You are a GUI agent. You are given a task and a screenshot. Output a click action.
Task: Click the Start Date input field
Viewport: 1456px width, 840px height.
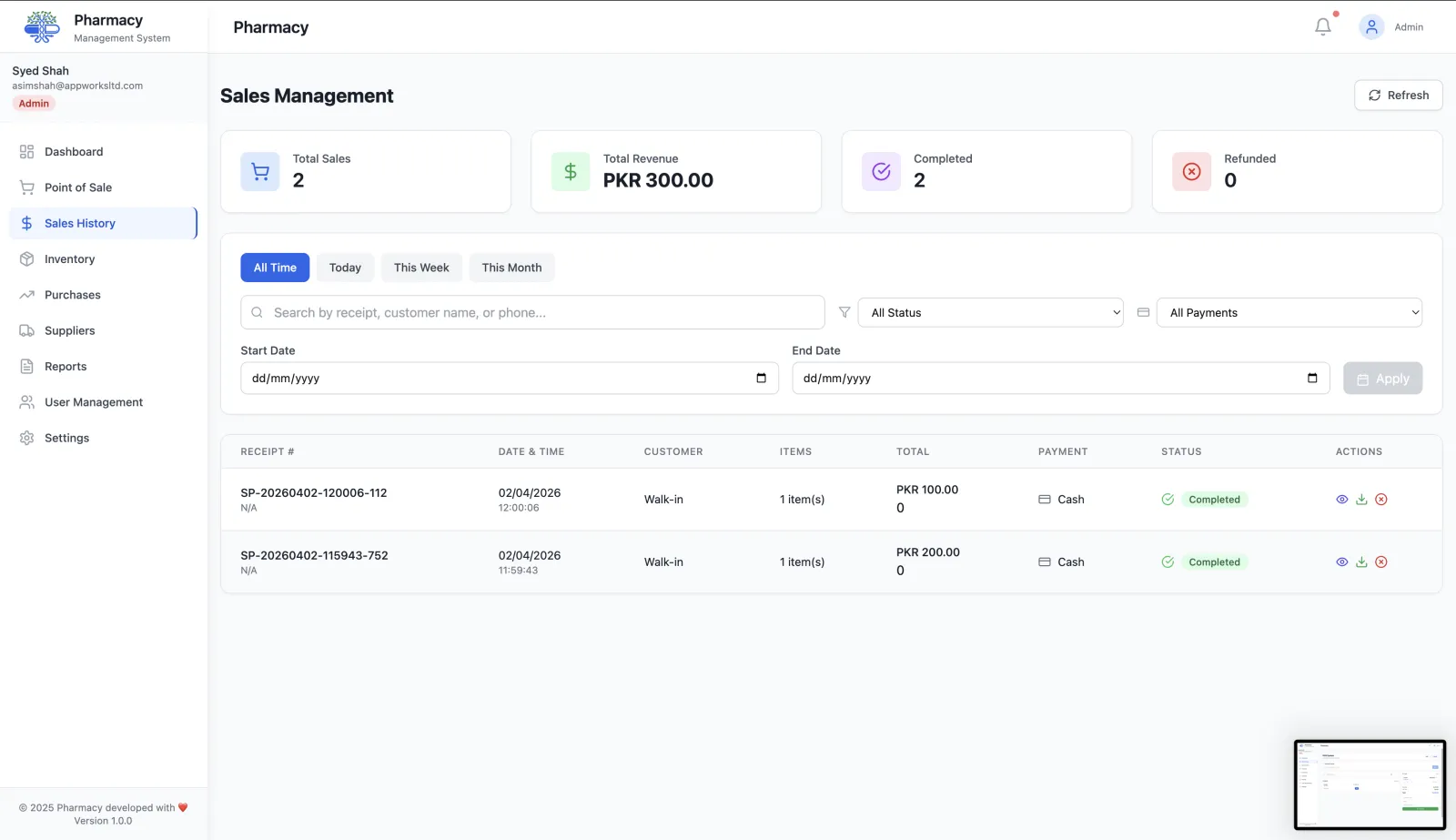click(x=510, y=379)
